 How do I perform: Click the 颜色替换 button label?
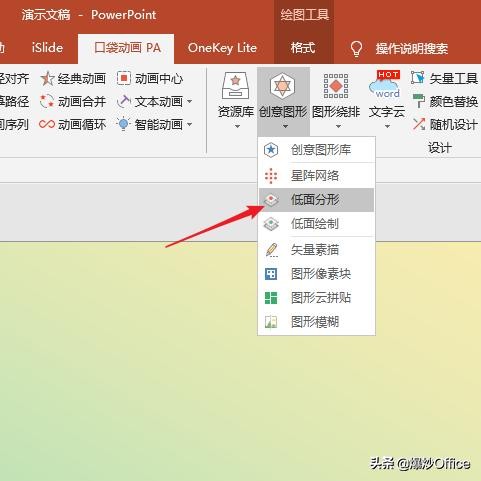454,102
